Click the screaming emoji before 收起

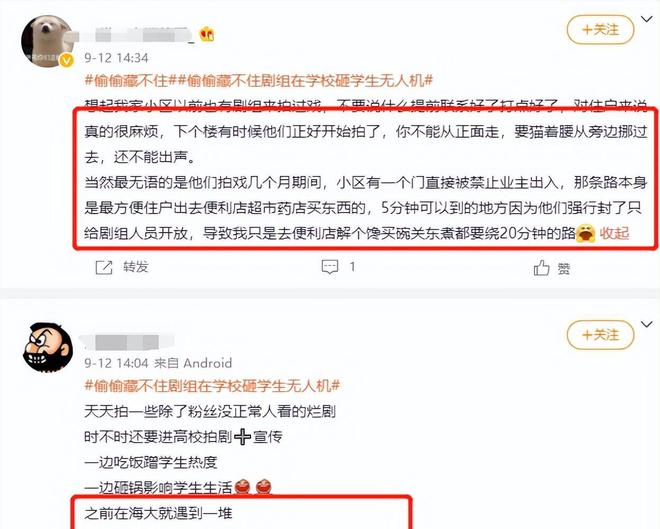[x=585, y=233]
